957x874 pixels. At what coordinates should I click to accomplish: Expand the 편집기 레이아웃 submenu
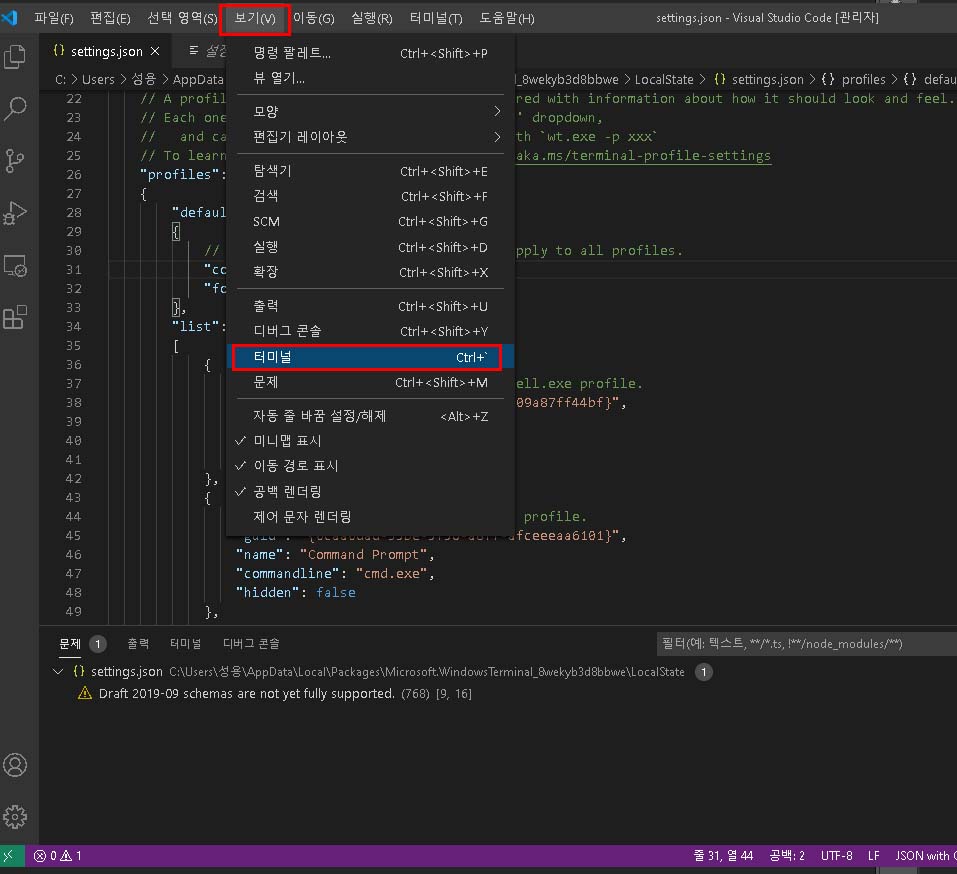click(370, 137)
